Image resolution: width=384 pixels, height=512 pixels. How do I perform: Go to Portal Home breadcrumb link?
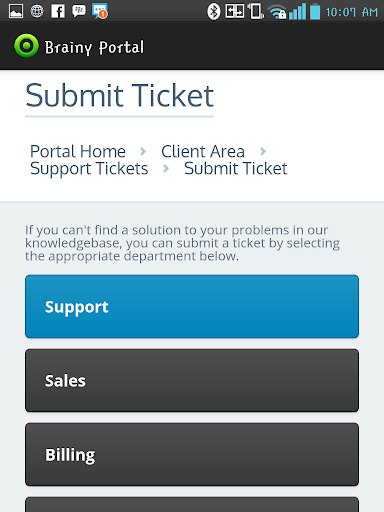coord(78,151)
